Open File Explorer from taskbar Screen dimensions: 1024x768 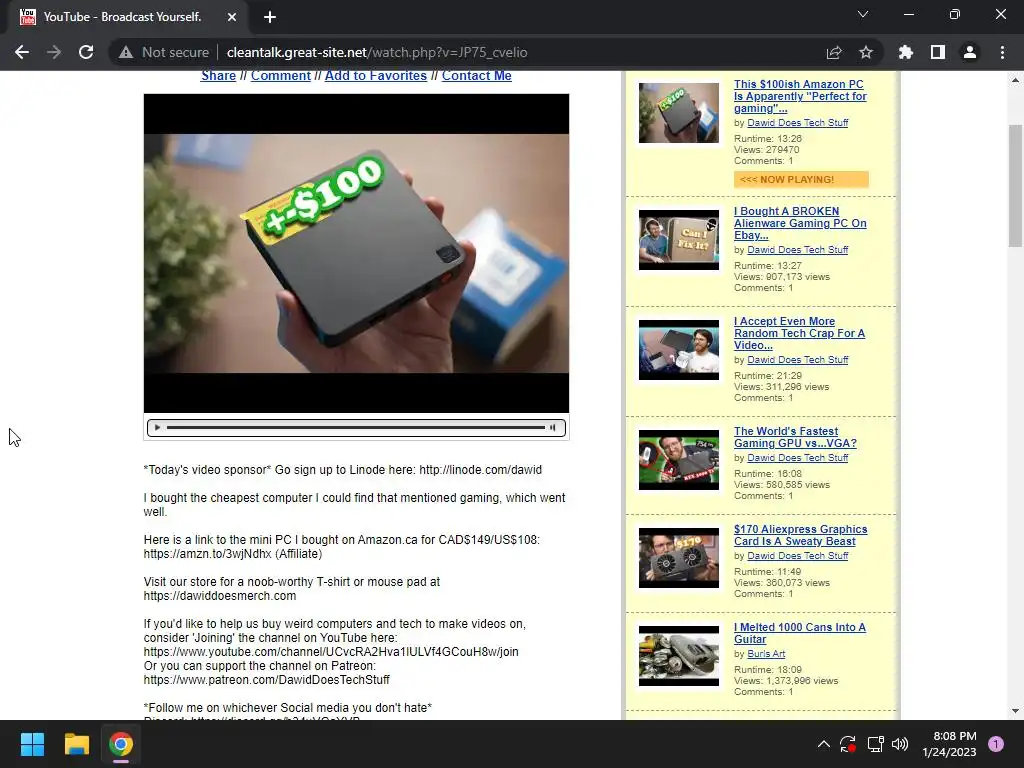click(76, 744)
